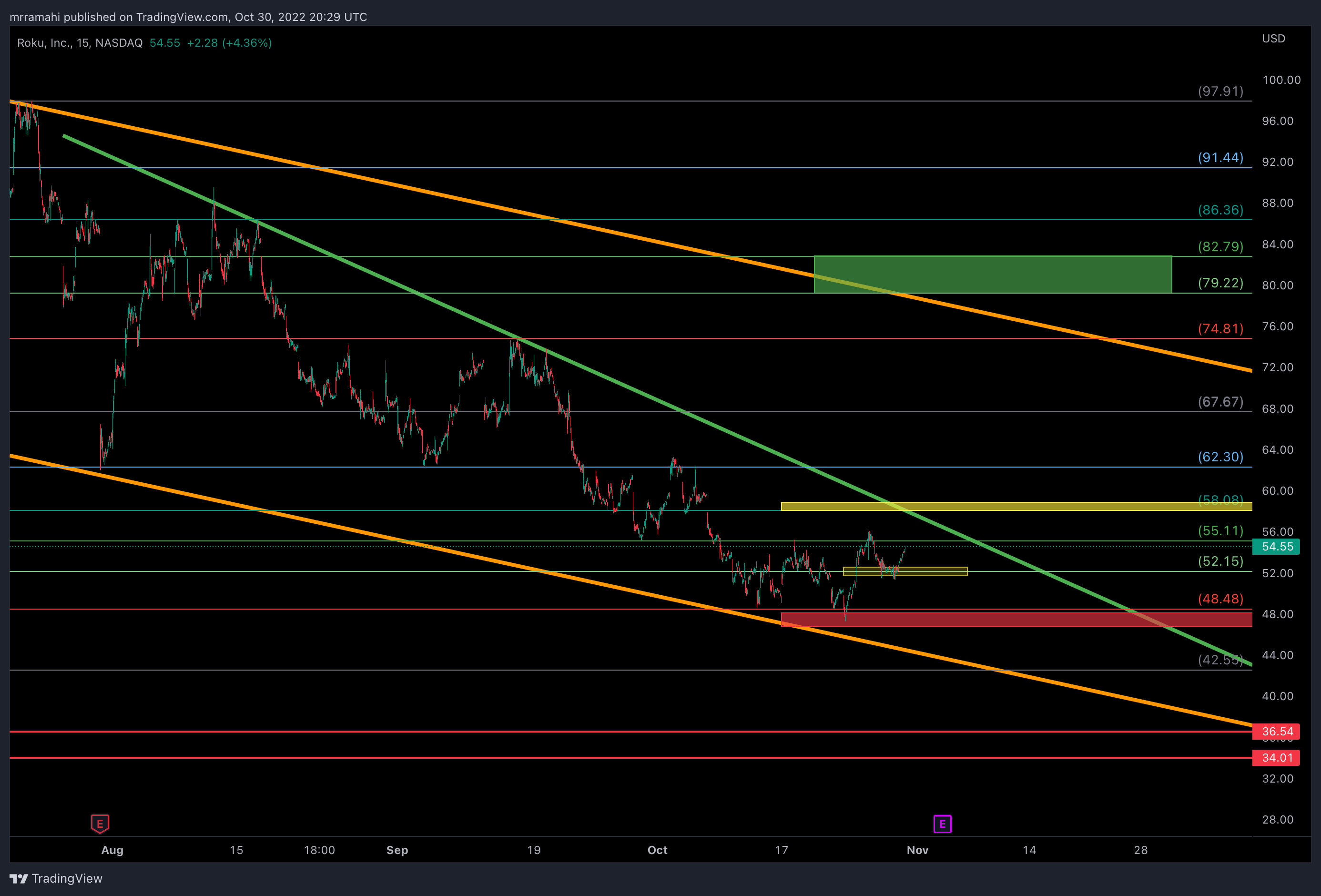
Task: Click the purple upcoming earnings E marker
Action: [942, 823]
